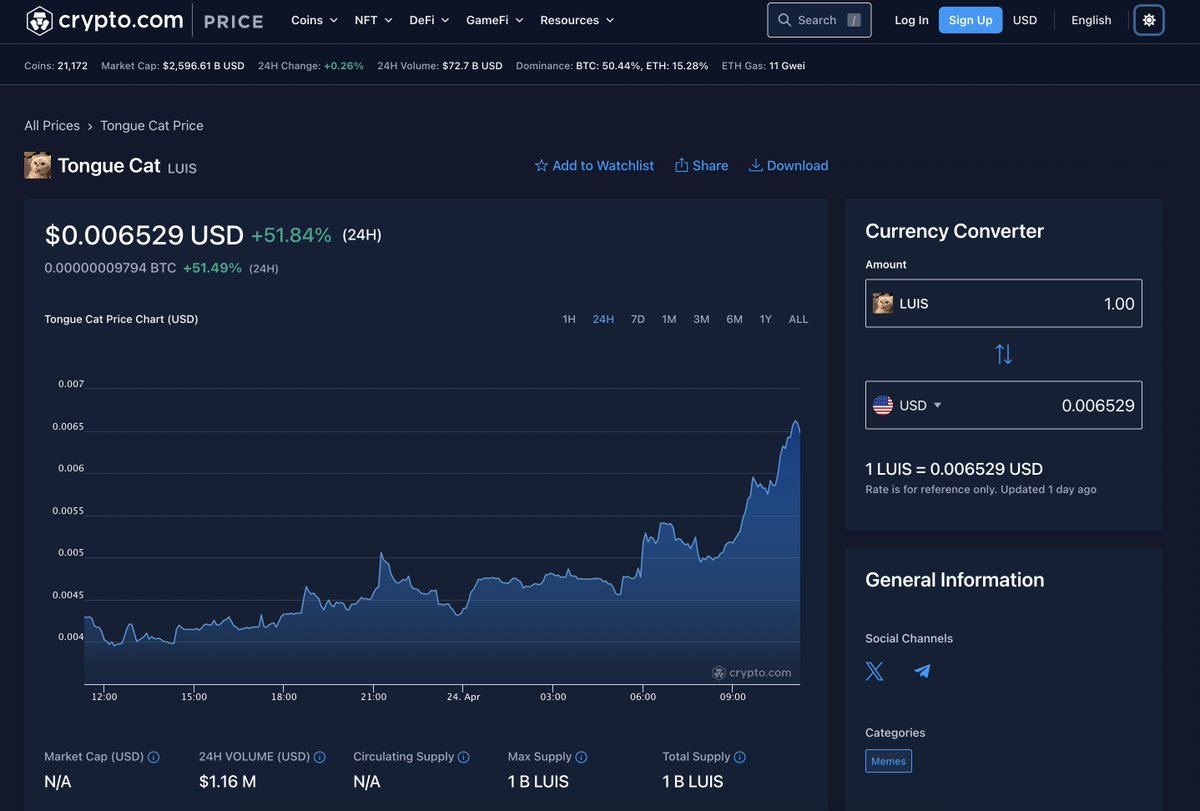Viewport: 1200px width, 811px height.
Task: Share the Tongue Cat price page
Action: 701,166
